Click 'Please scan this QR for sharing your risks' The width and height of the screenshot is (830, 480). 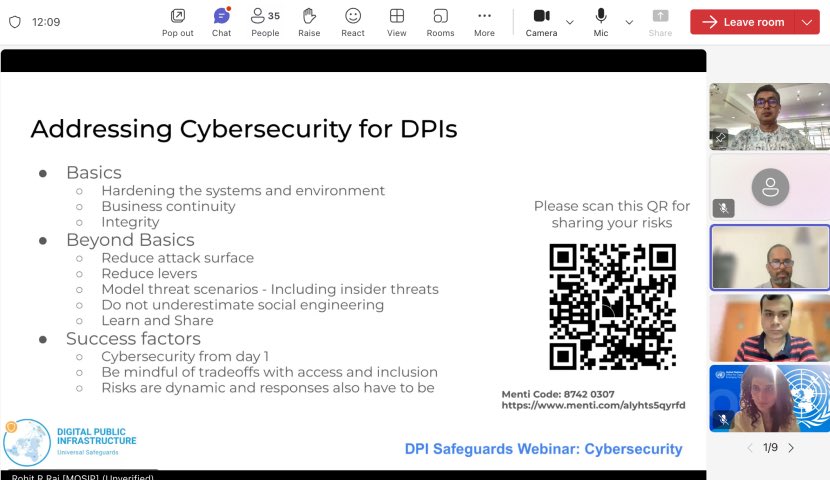(612, 214)
